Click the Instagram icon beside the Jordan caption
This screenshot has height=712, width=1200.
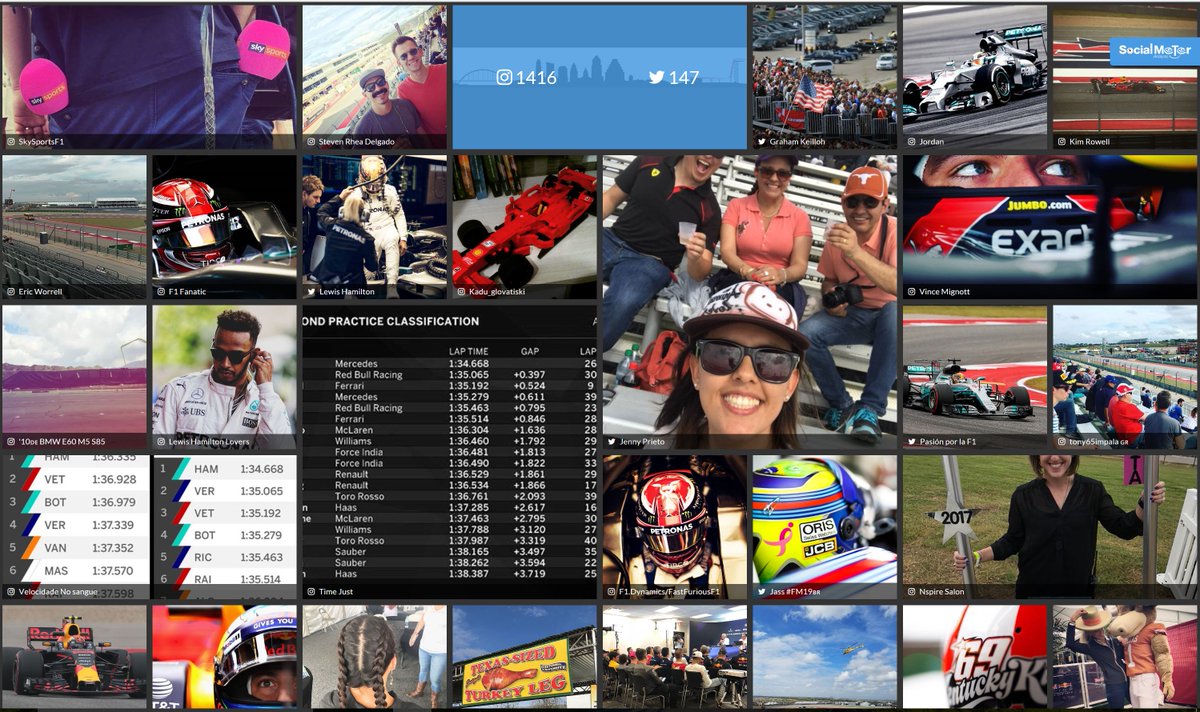tap(911, 142)
